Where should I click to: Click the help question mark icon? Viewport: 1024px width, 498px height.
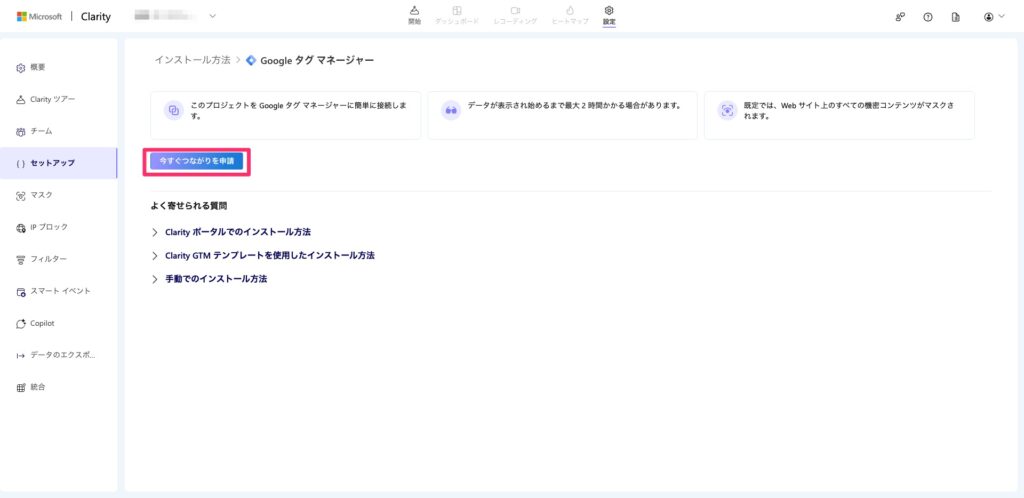pos(928,17)
